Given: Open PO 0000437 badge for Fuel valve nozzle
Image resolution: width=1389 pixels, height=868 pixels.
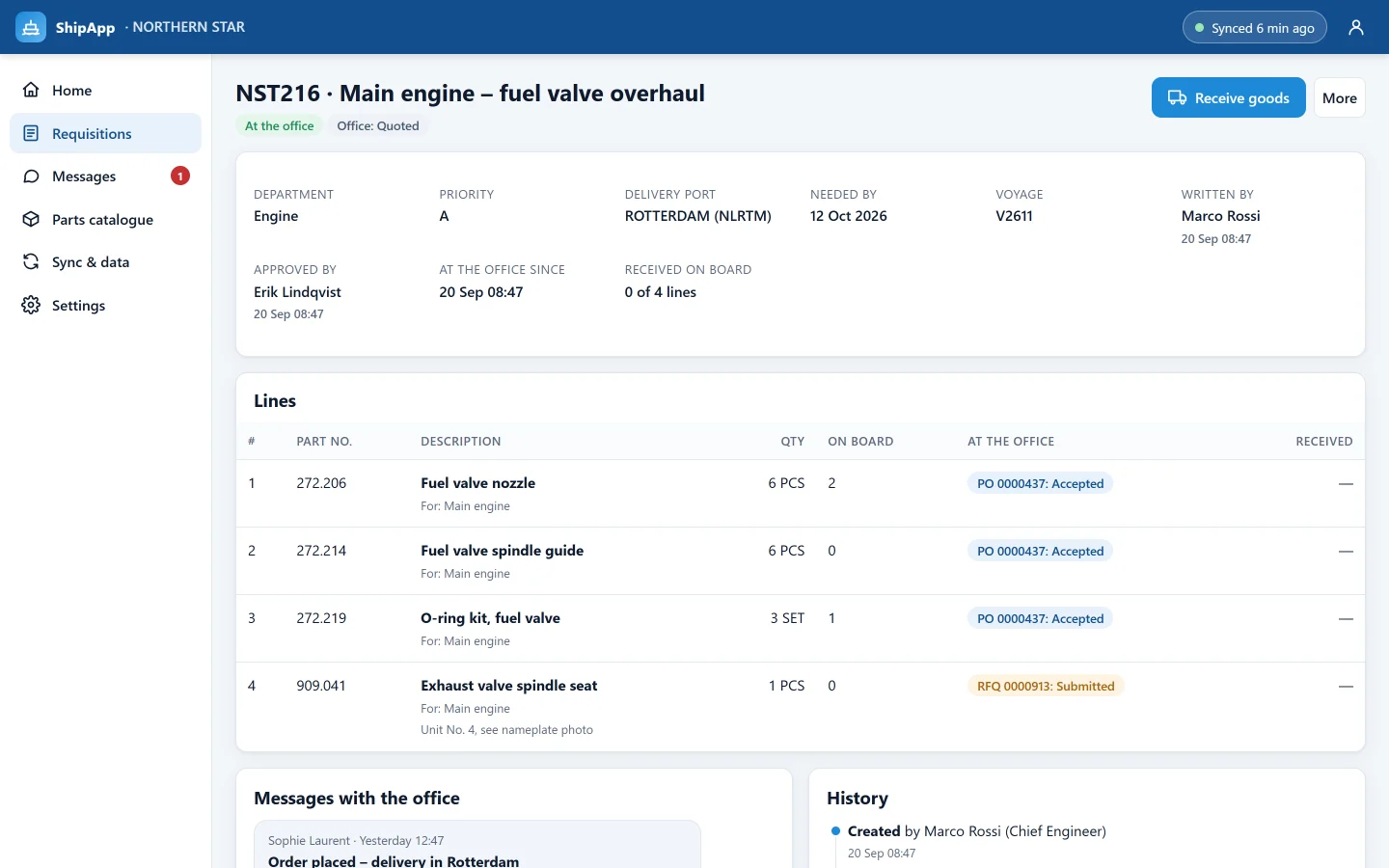Looking at the screenshot, I should click(1040, 483).
